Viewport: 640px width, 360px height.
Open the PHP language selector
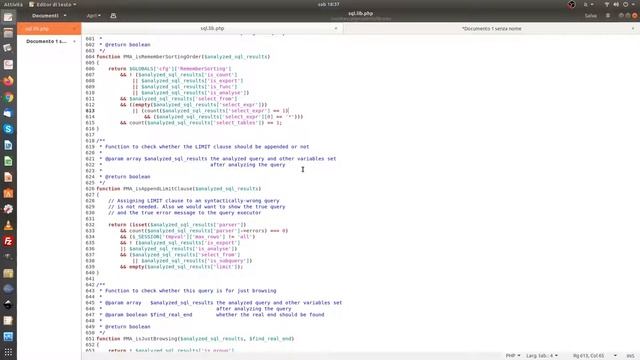point(513,356)
